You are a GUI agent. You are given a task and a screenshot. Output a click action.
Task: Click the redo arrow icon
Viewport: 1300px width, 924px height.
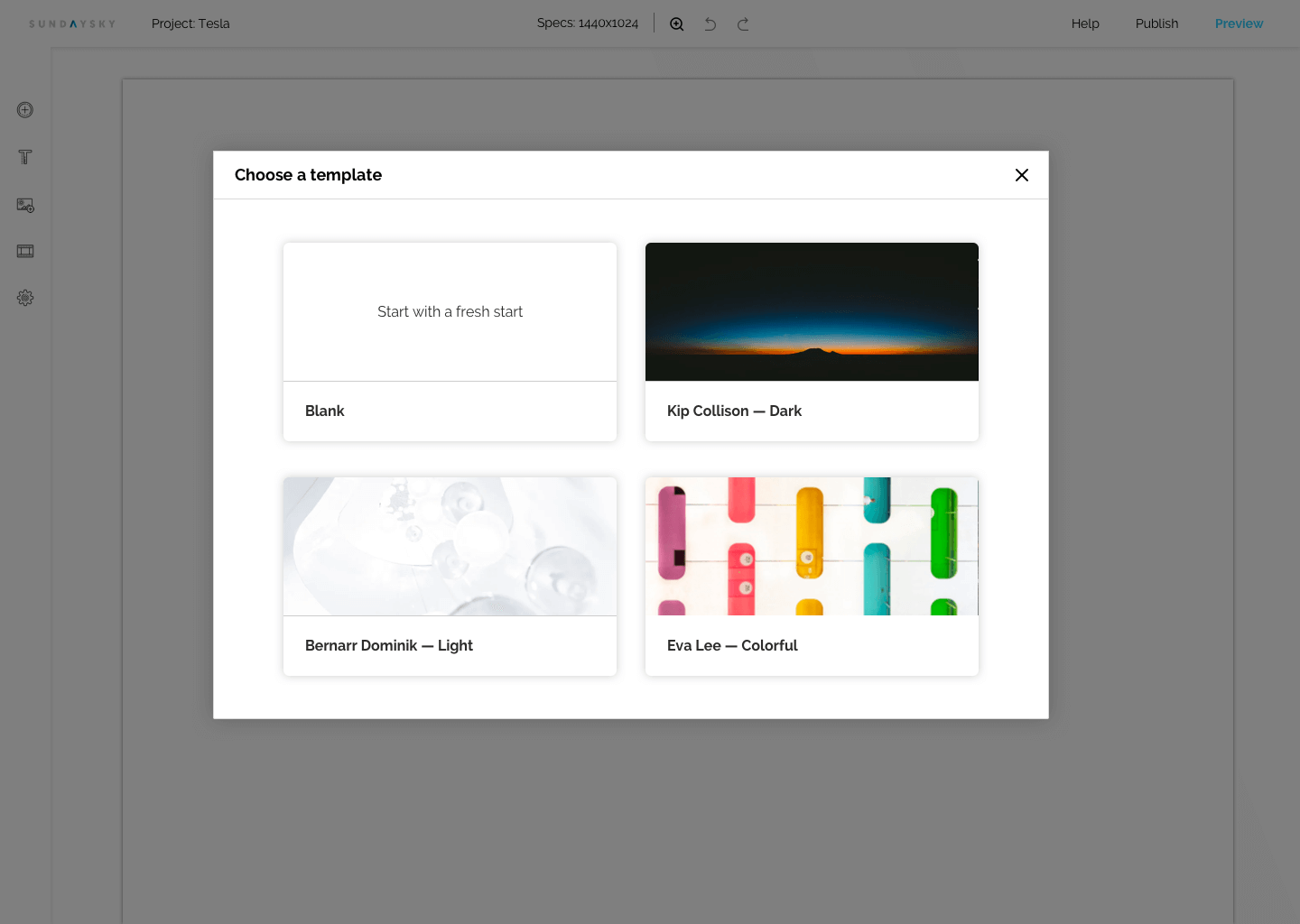coord(743,24)
